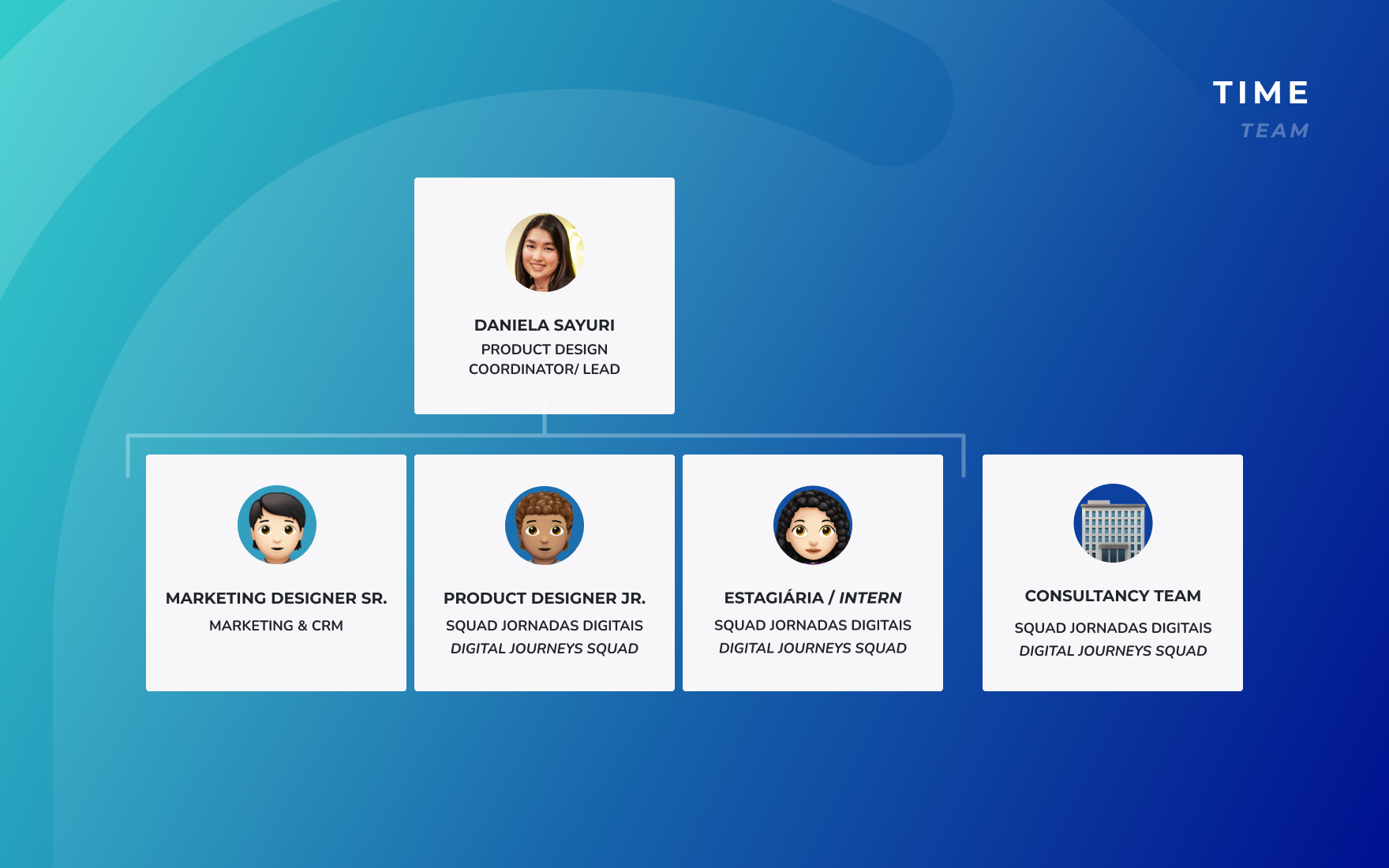Select the Marketing Designer Sr. avatar
The image size is (1389, 868).
point(277,525)
